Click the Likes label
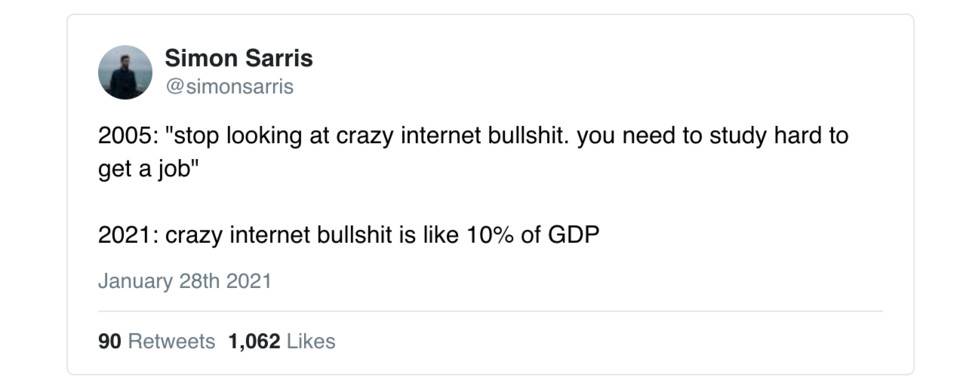The width and height of the screenshot is (960, 392). (x=311, y=341)
